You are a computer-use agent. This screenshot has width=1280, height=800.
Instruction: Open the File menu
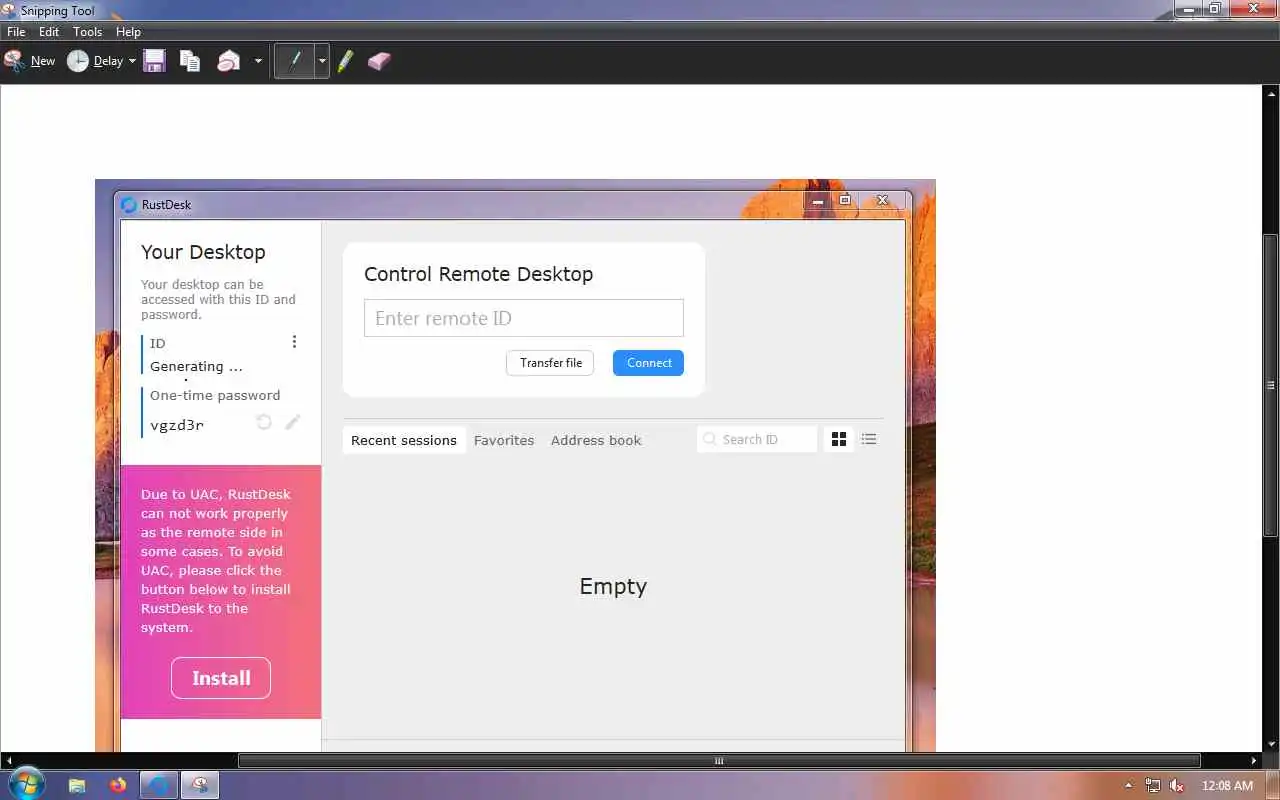16,32
